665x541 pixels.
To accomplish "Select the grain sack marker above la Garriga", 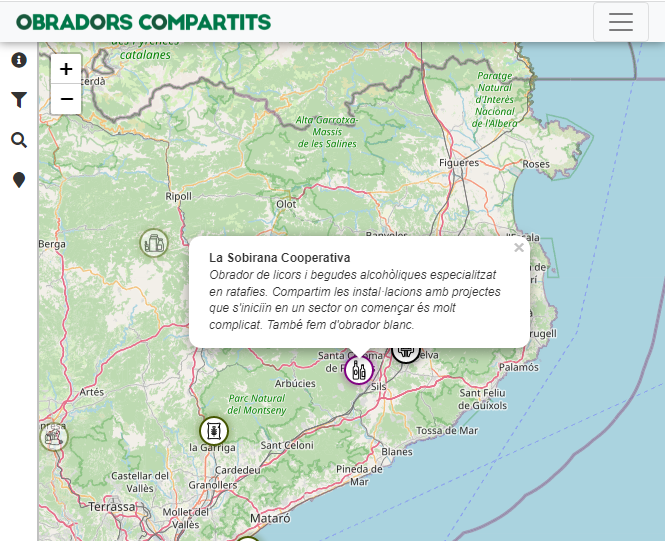I will click(x=214, y=431).
